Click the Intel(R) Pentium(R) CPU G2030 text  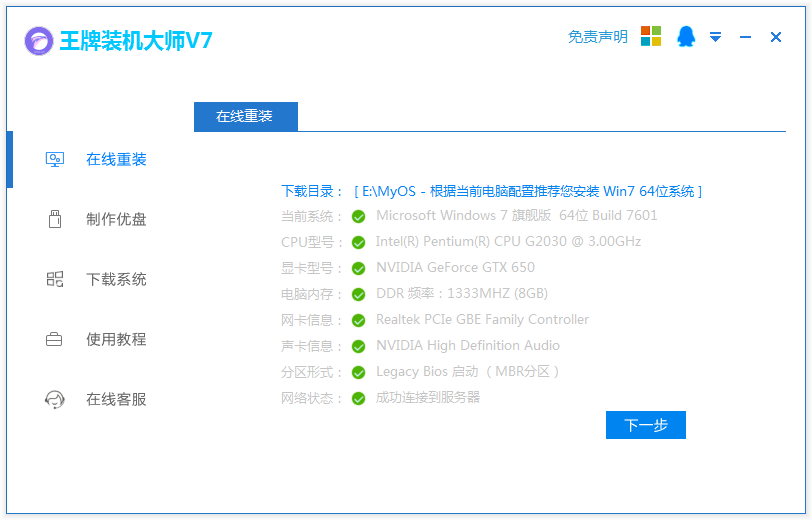point(509,241)
